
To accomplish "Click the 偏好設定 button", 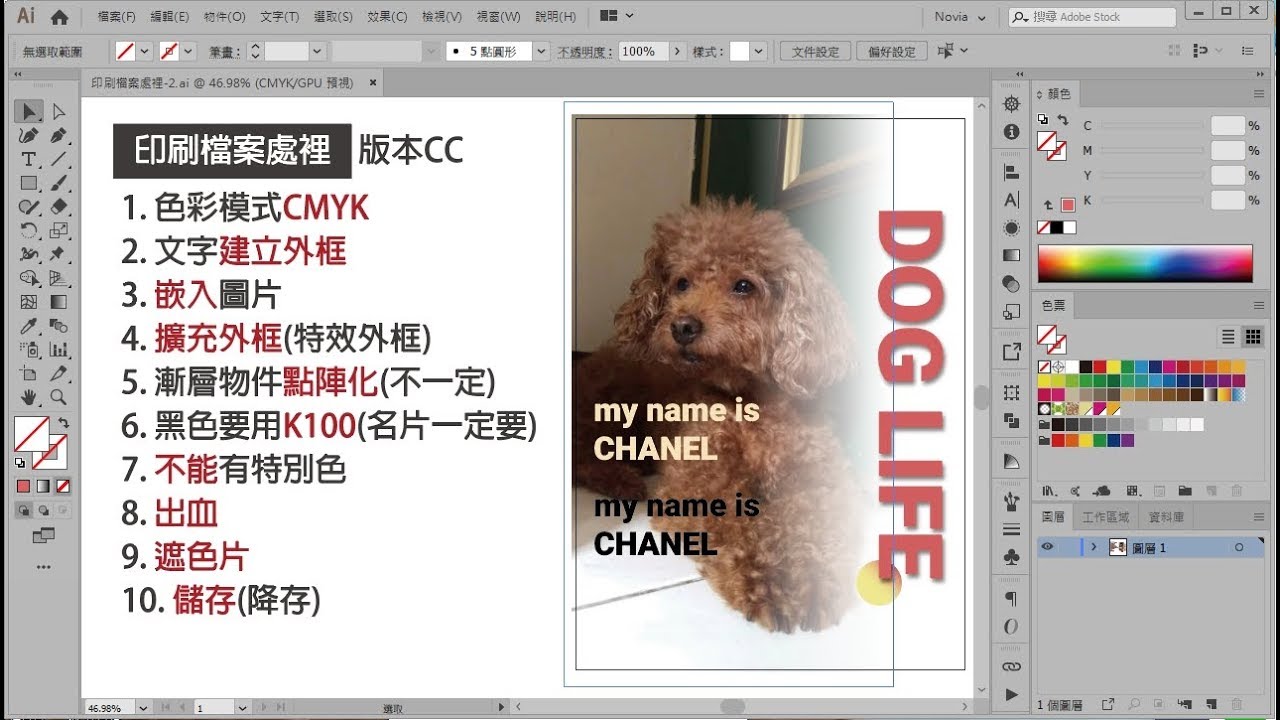I will click(x=892, y=51).
